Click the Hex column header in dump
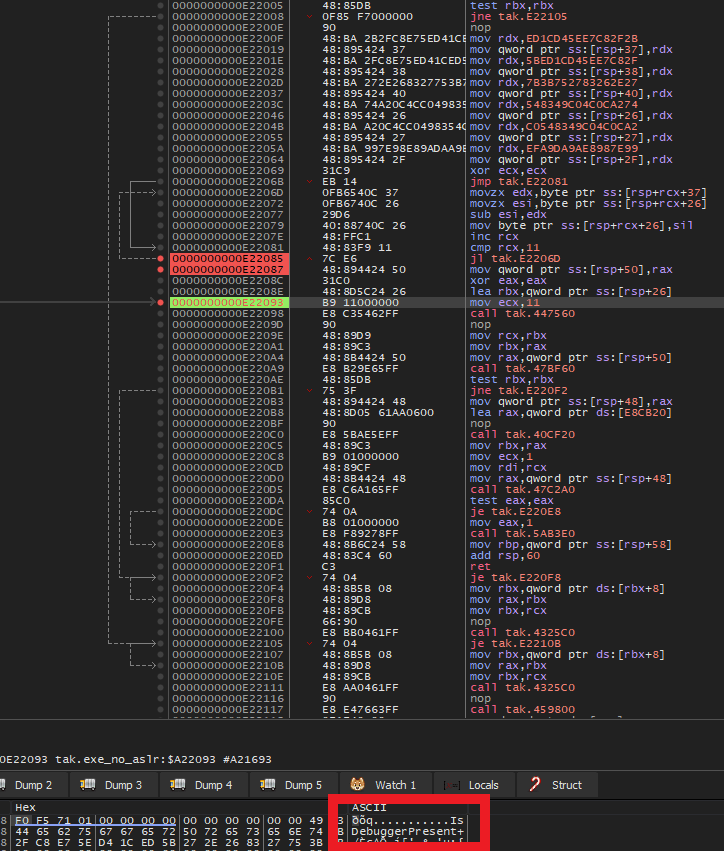The image size is (724, 851). pyautogui.click(x=25, y=808)
